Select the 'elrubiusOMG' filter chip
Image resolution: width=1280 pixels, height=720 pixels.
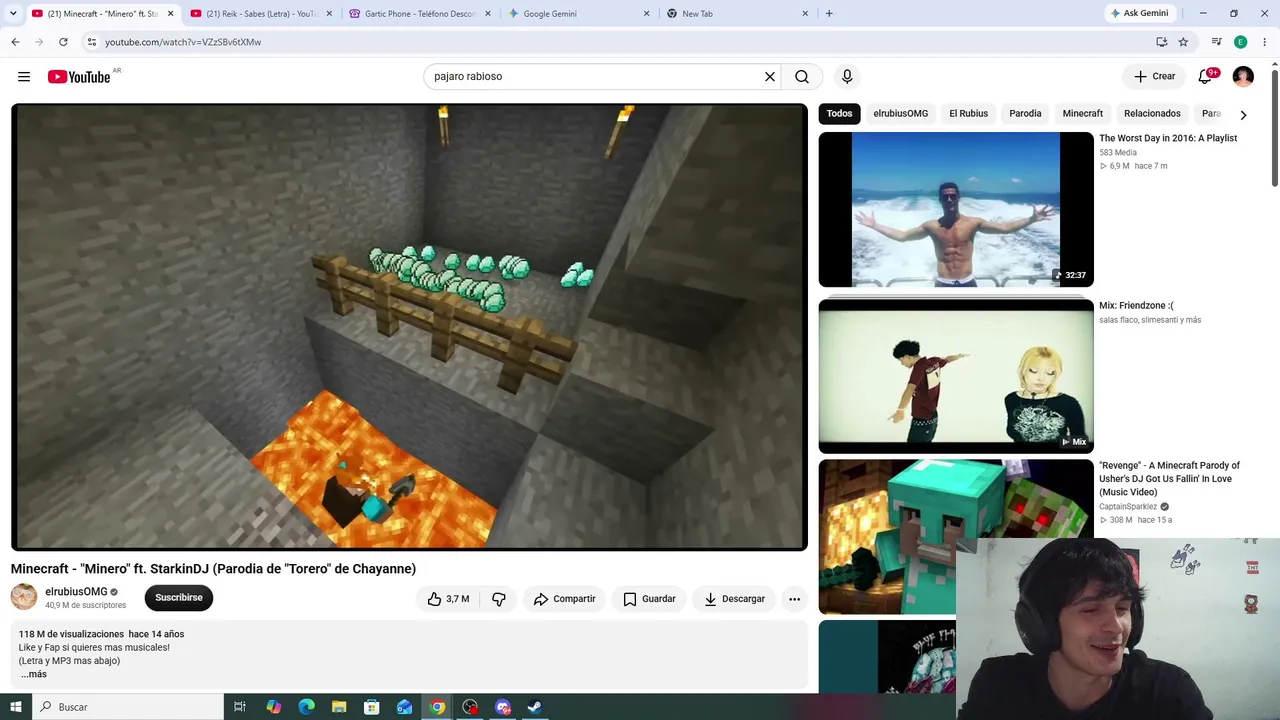pyautogui.click(x=900, y=114)
